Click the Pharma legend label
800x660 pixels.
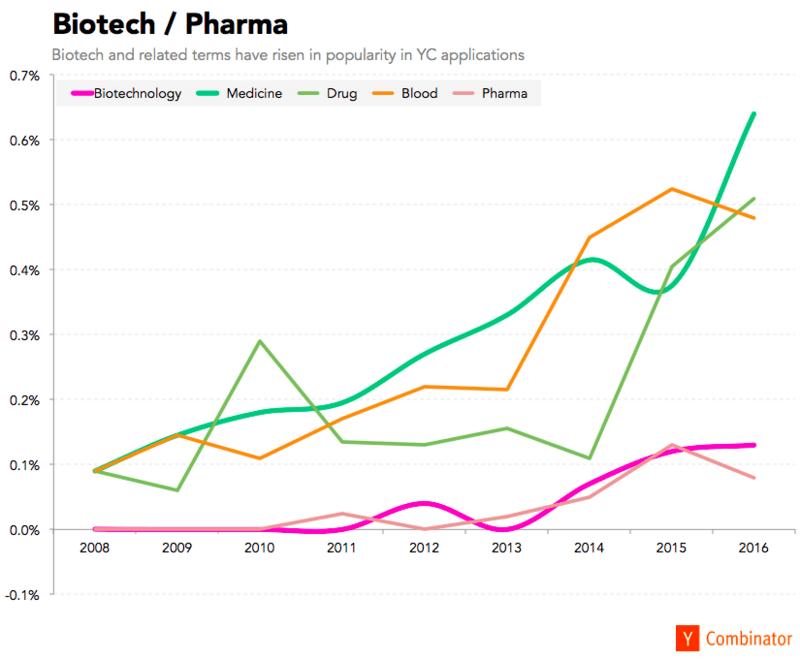coord(505,93)
